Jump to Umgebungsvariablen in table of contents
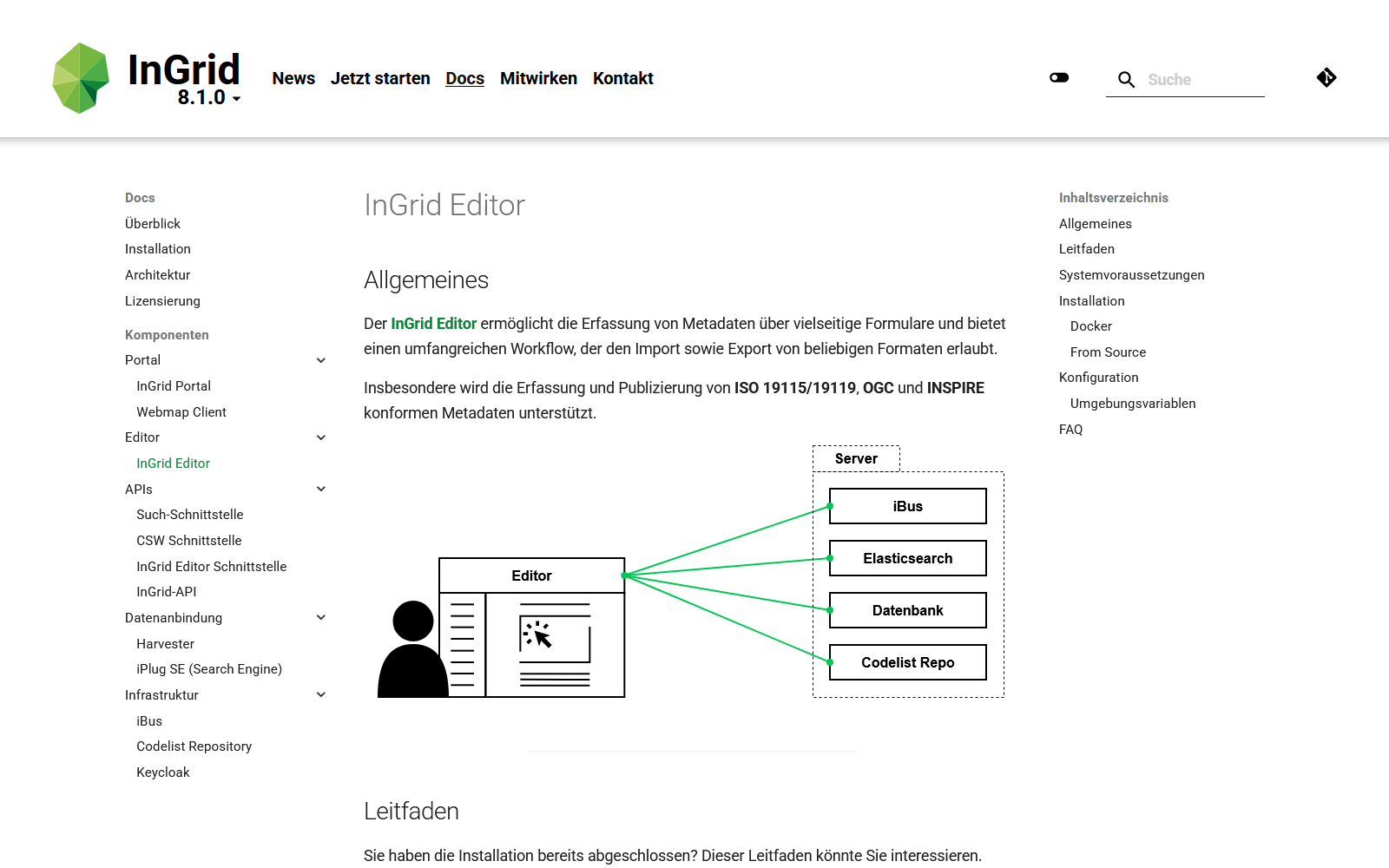This screenshot has height=868, width=1389. (1133, 404)
